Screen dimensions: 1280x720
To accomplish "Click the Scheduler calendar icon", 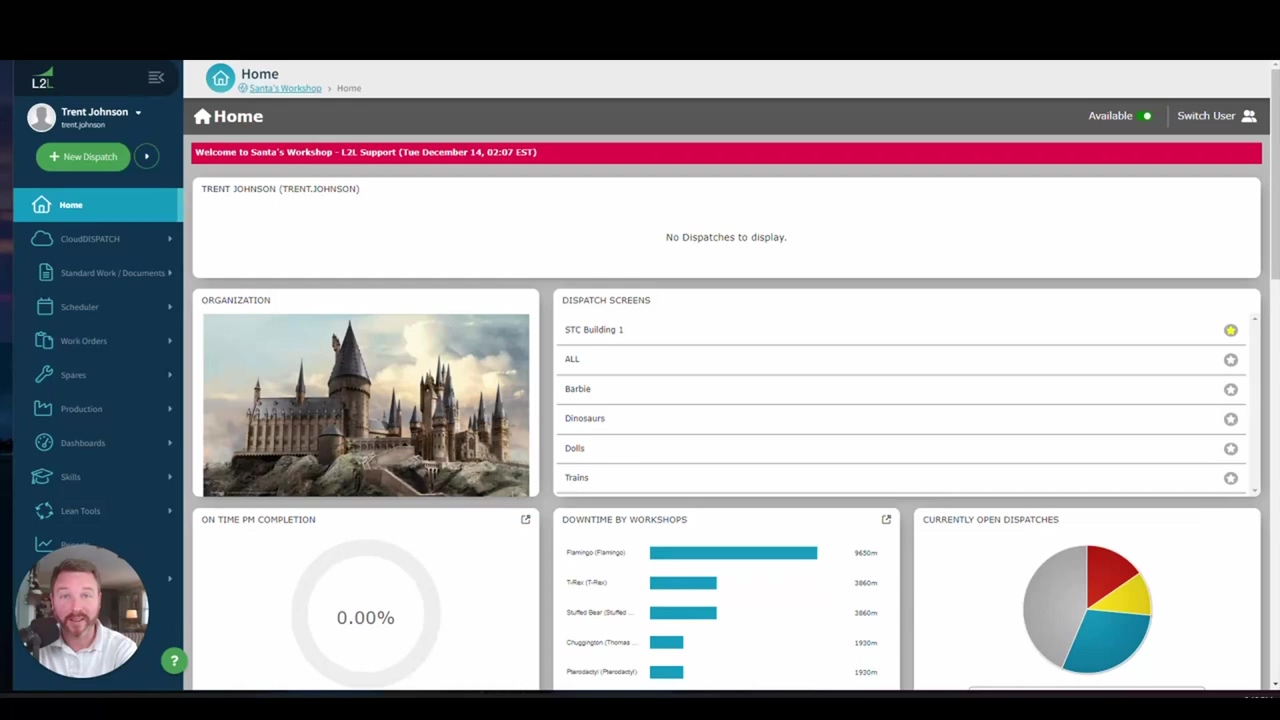I will (44, 307).
